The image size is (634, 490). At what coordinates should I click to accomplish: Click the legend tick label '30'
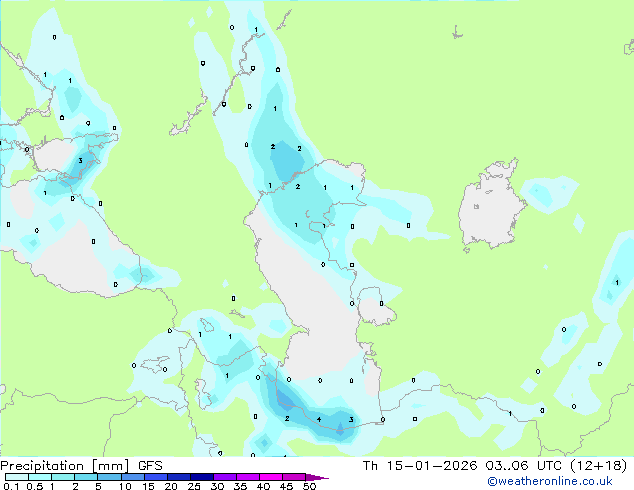click(217, 486)
